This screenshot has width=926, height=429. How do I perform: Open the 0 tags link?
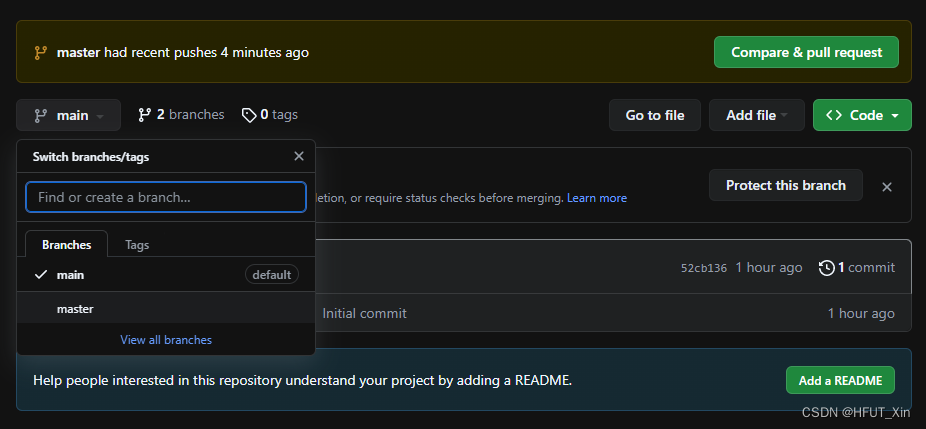(270, 115)
